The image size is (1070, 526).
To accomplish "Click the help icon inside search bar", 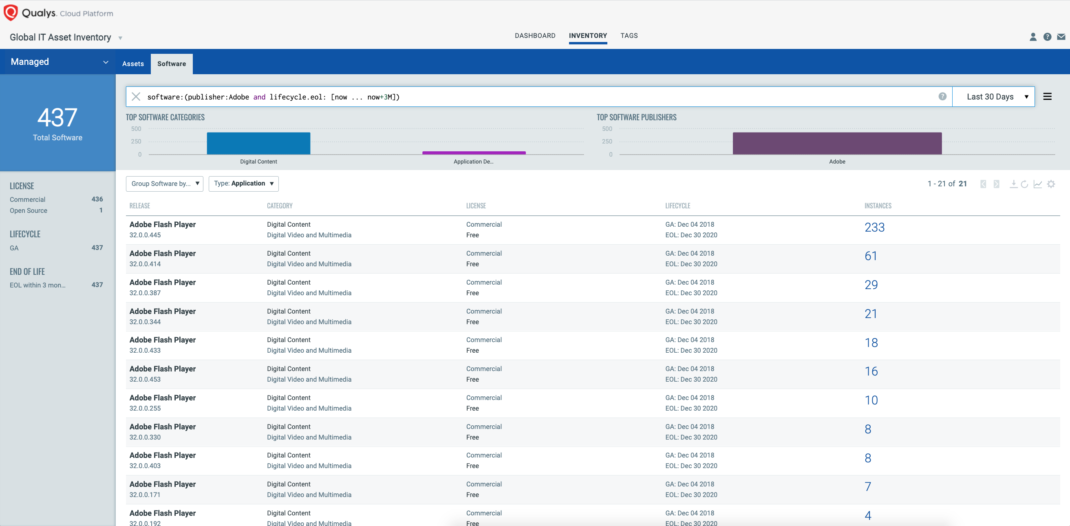I will (942, 97).
